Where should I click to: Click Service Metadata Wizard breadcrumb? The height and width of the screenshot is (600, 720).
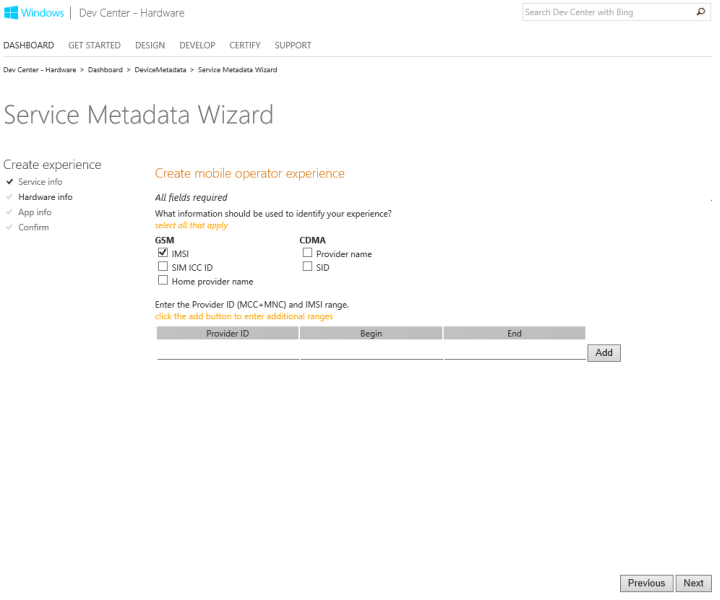pyautogui.click(x=237, y=70)
